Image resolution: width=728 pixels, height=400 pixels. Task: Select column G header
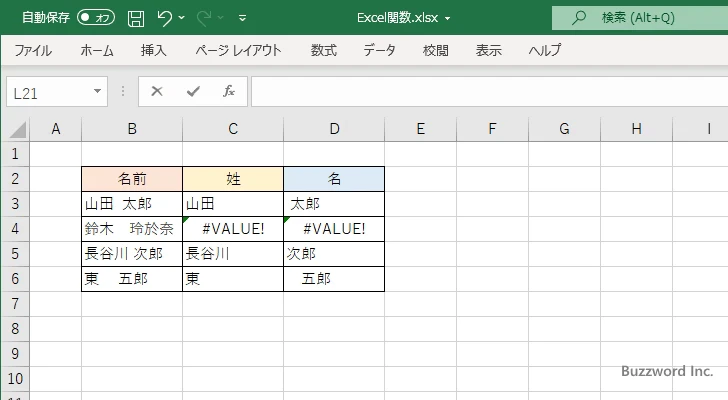tap(565, 129)
